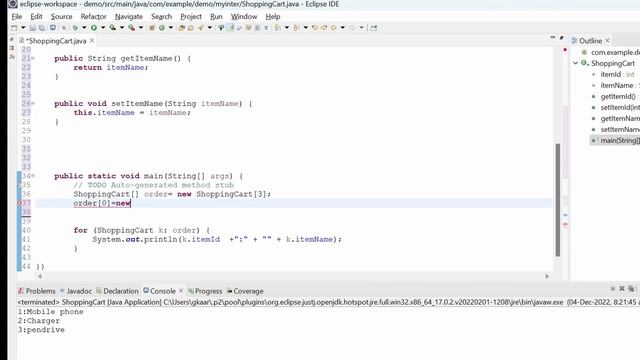Switch to the Progress tab
640x360 pixels.
(205, 291)
